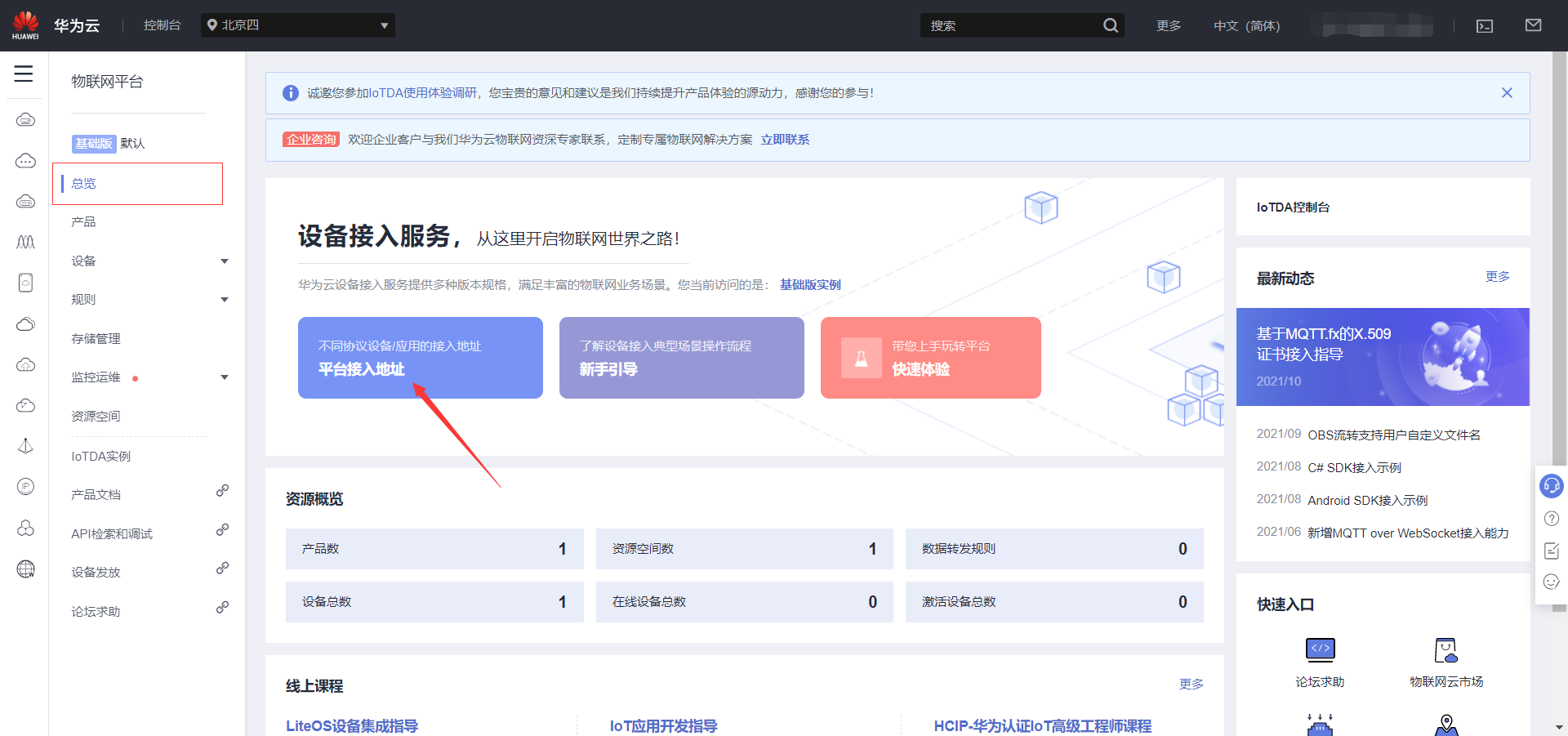1568x736 pixels.
Task: Click the IP icon in left rail
Action: click(26, 487)
